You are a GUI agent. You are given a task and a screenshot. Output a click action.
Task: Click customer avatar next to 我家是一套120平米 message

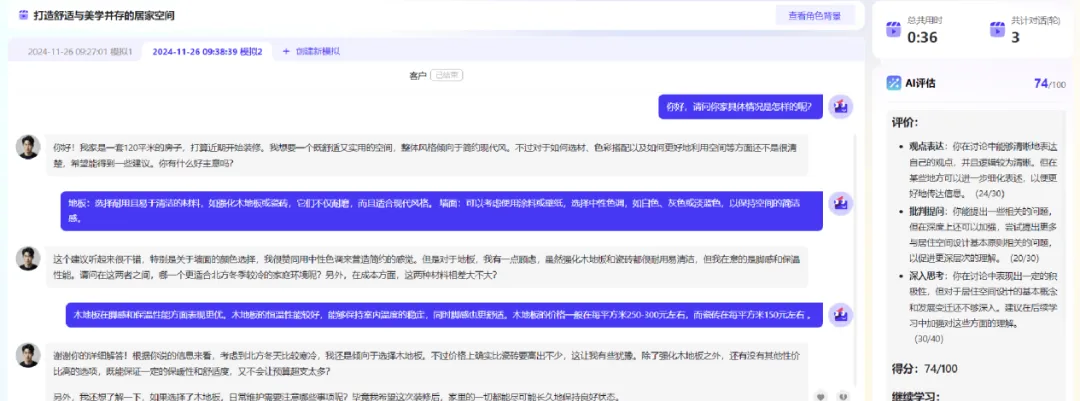click(28, 147)
